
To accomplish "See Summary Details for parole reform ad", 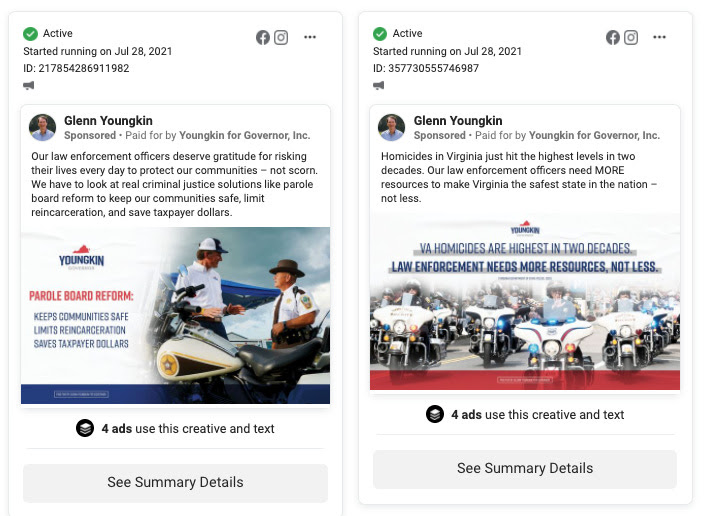I will click(175, 483).
